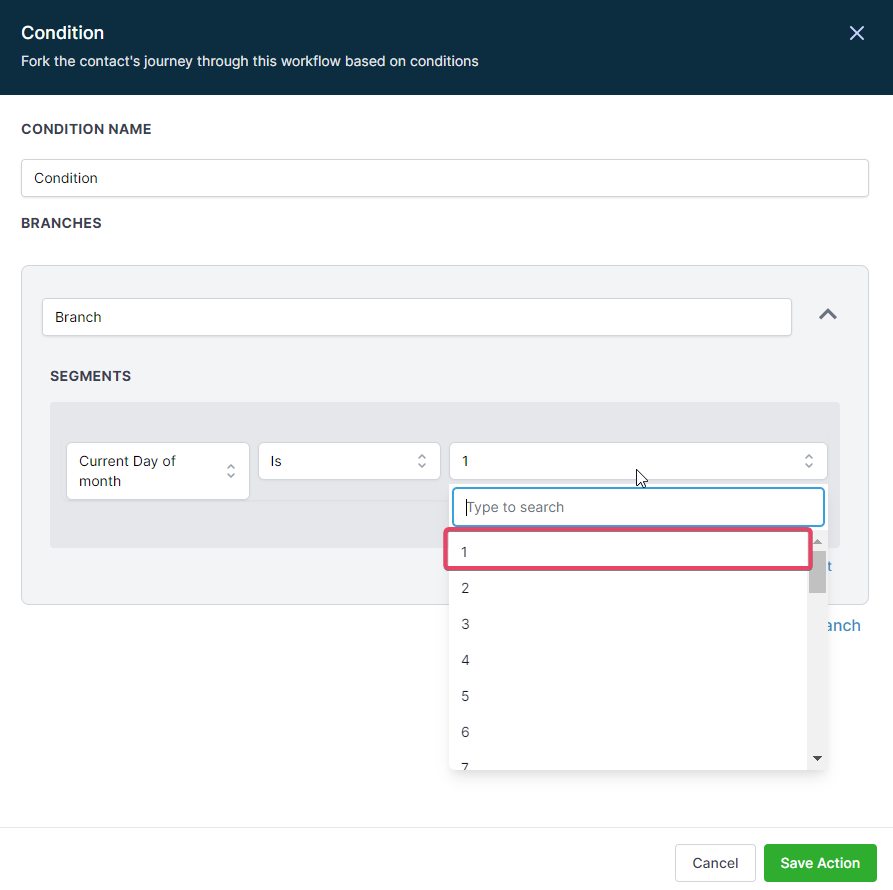The width and height of the screenshot is (893, 890).
Task: Select day 2 from the list
Action: (627, 588)
